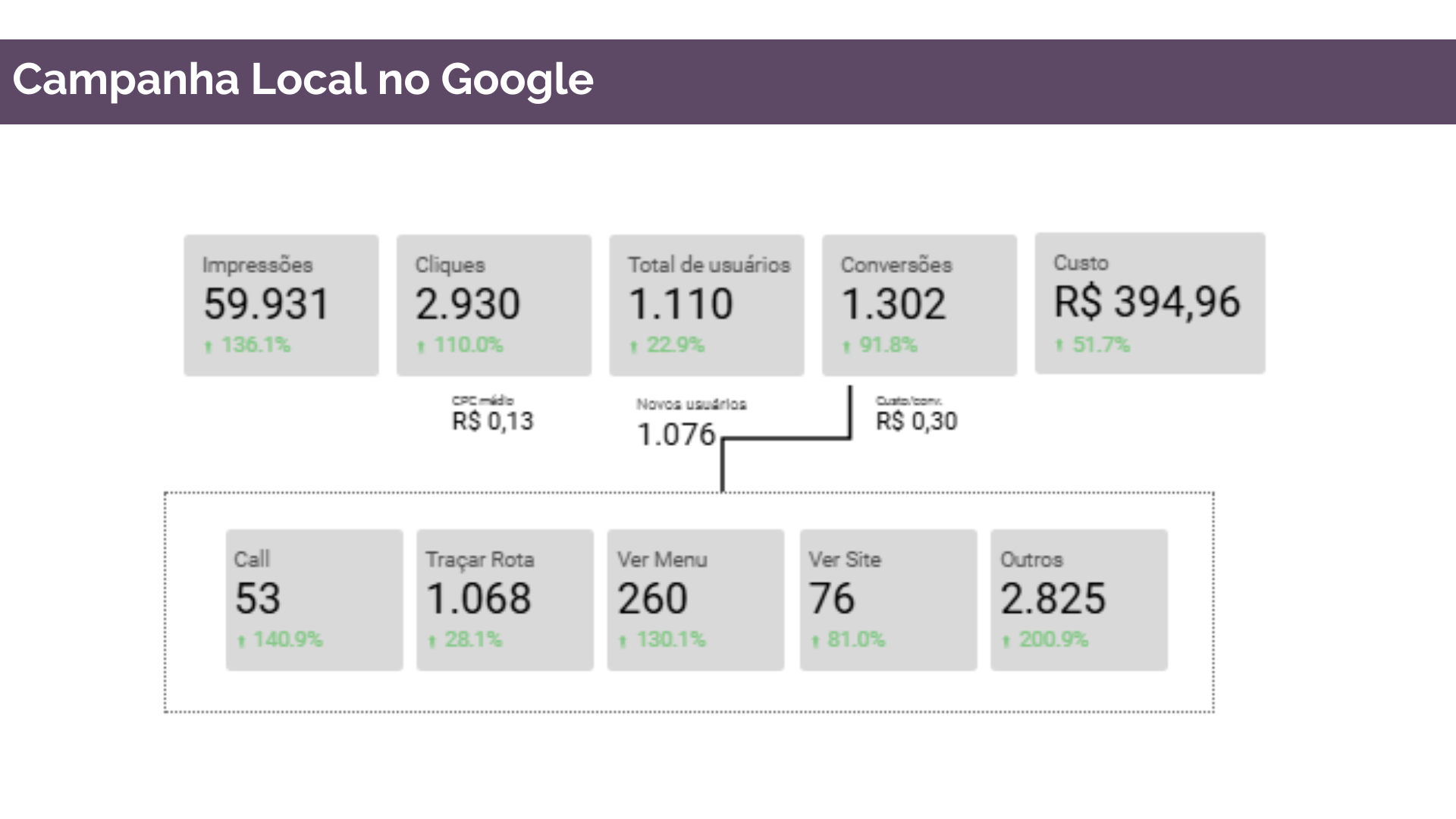This screenshot has width=1456, height=819.
Task: Click the green arrow beside 130.1%
Action: point(623,642)
